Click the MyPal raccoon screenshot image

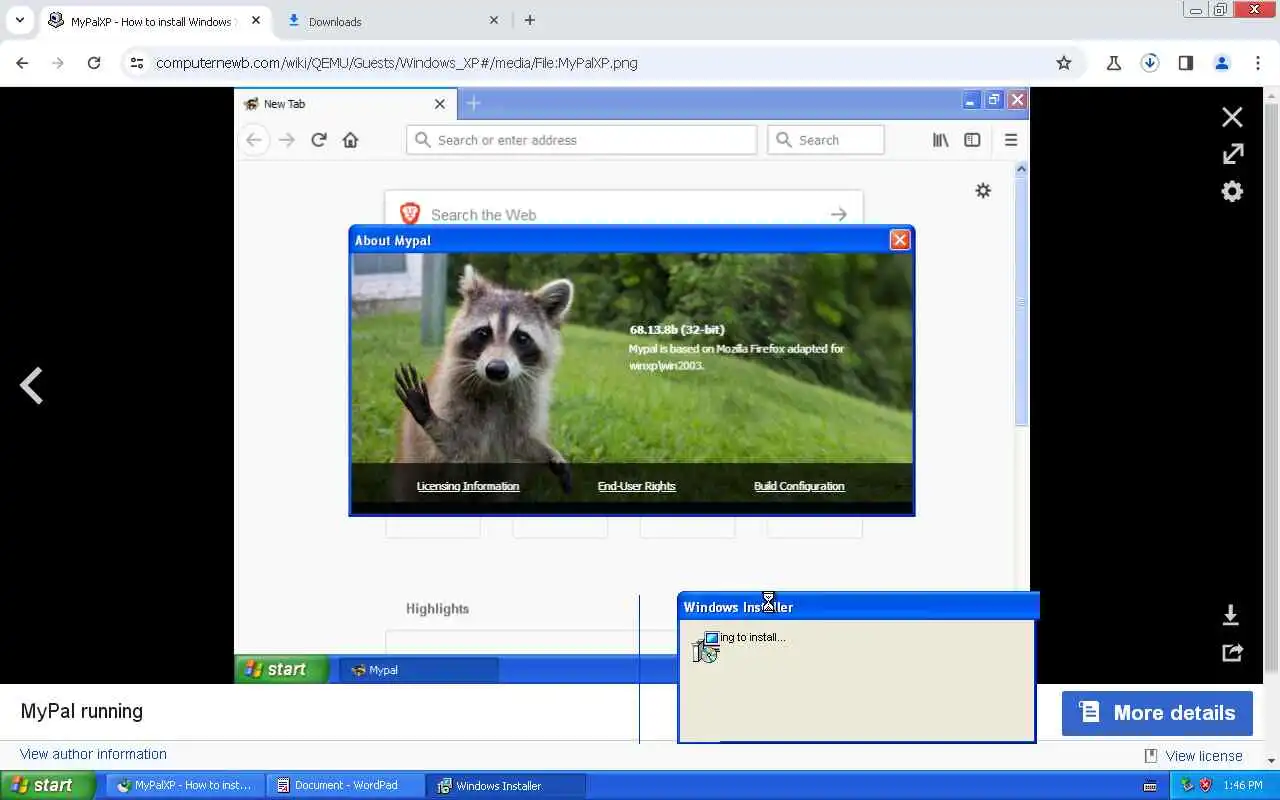click(631, 385)
